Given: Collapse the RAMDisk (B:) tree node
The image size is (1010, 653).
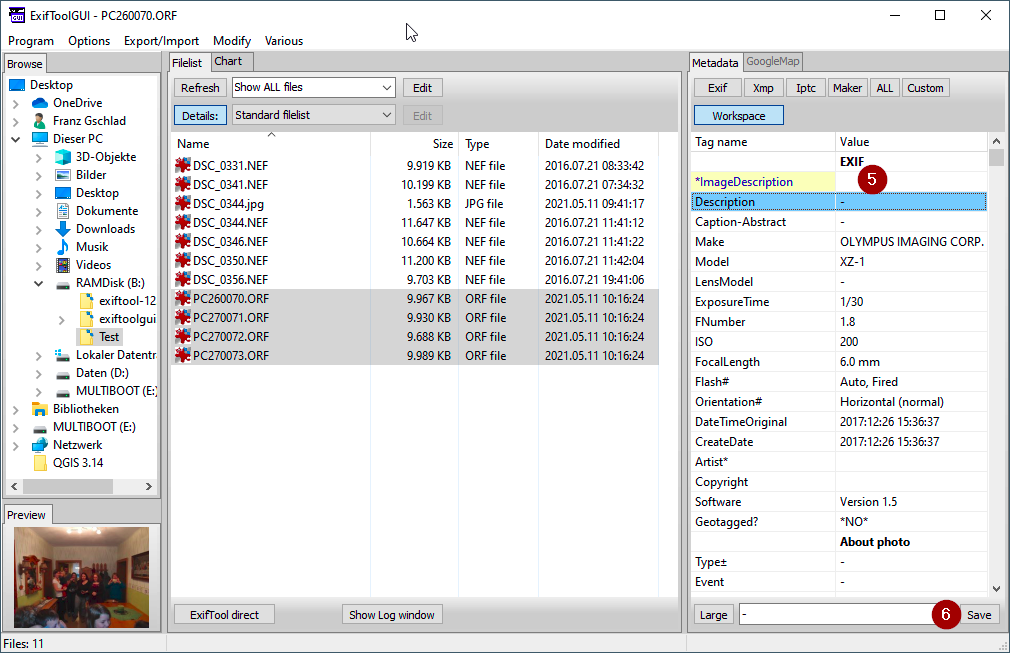Looking at the screenshot, I should (38, 283).
